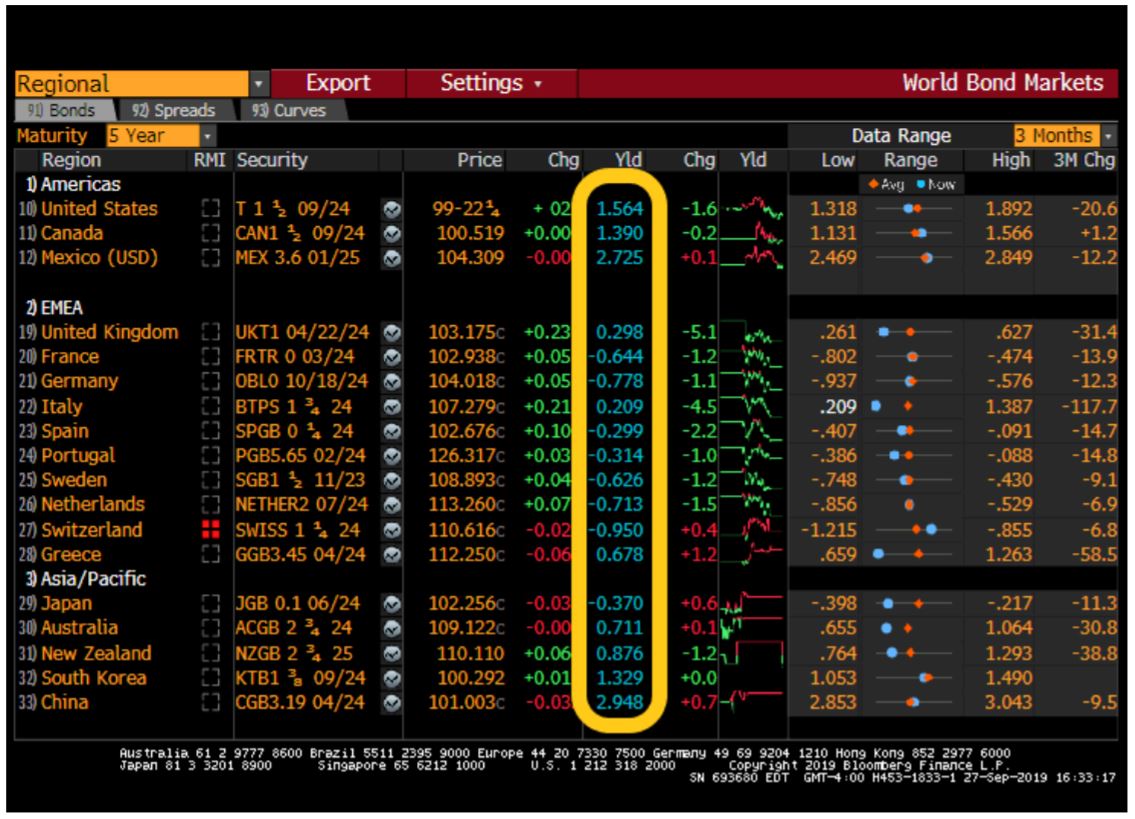
Task: Switch to the 93) Curves tab
Action: tap(290, 111)
